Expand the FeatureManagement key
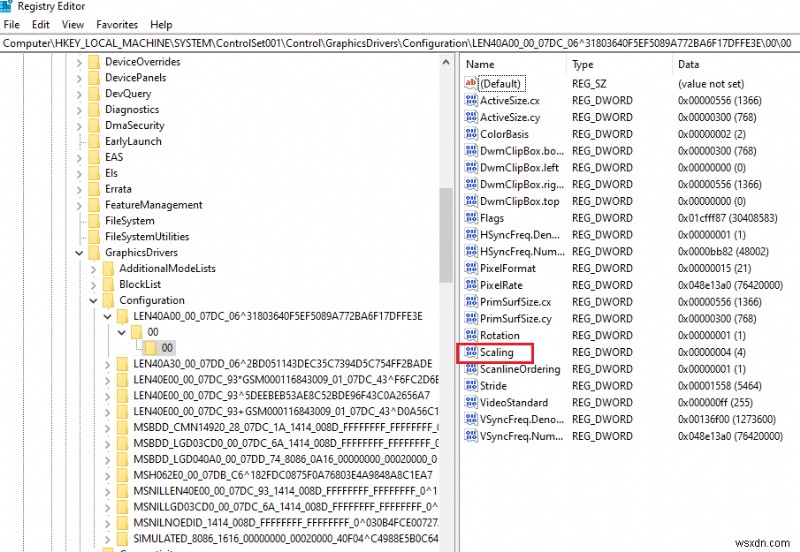This screenshot has height=552, width=800. (79, 205)
